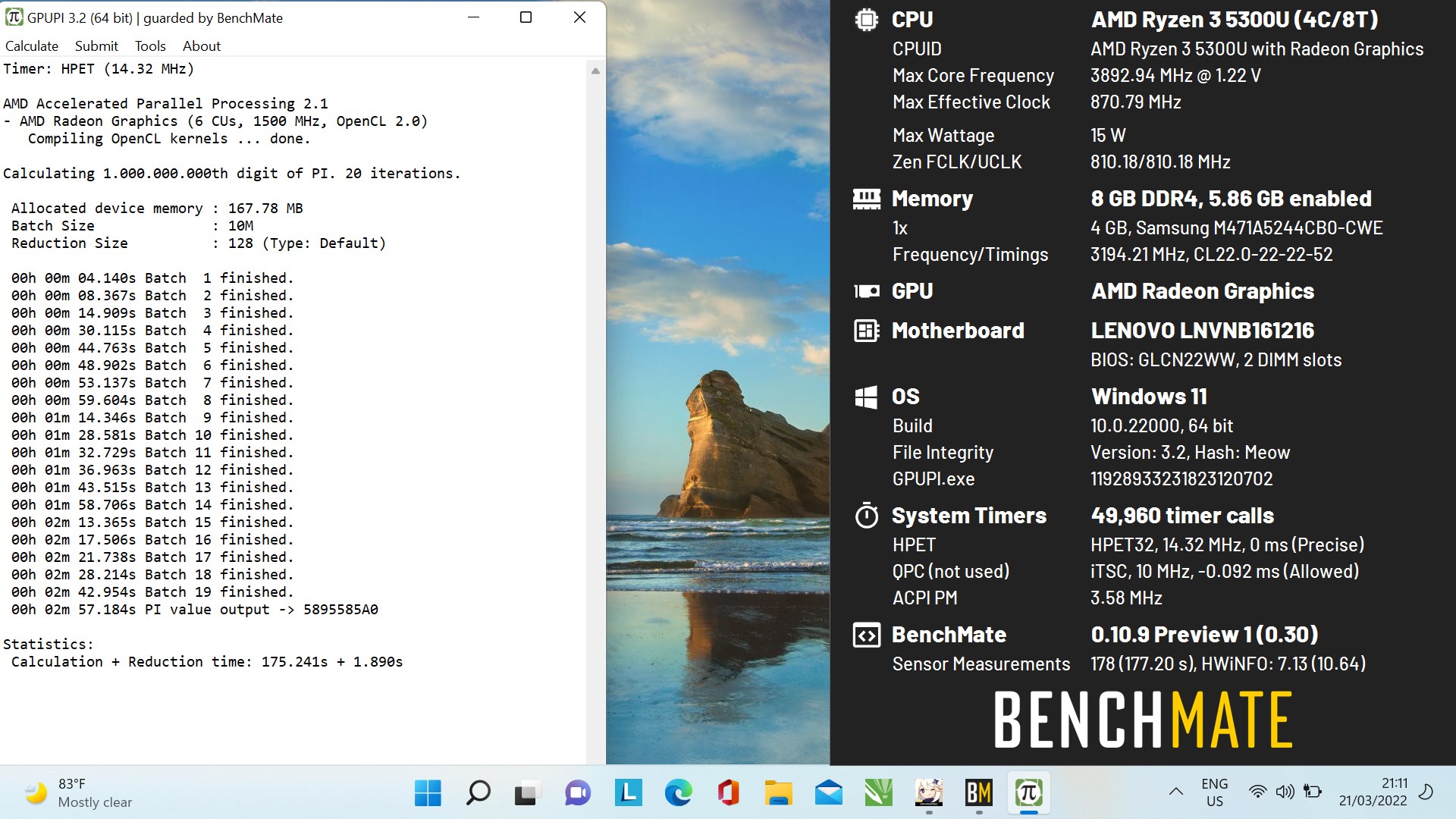This screenshot has height=819, width=1456.
Task: Open the Windows Start menu
Action: coord(428,793)
